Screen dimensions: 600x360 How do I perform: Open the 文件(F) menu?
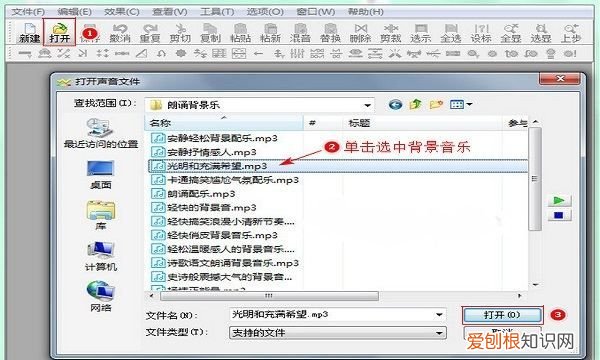click(x=28, y=12)
